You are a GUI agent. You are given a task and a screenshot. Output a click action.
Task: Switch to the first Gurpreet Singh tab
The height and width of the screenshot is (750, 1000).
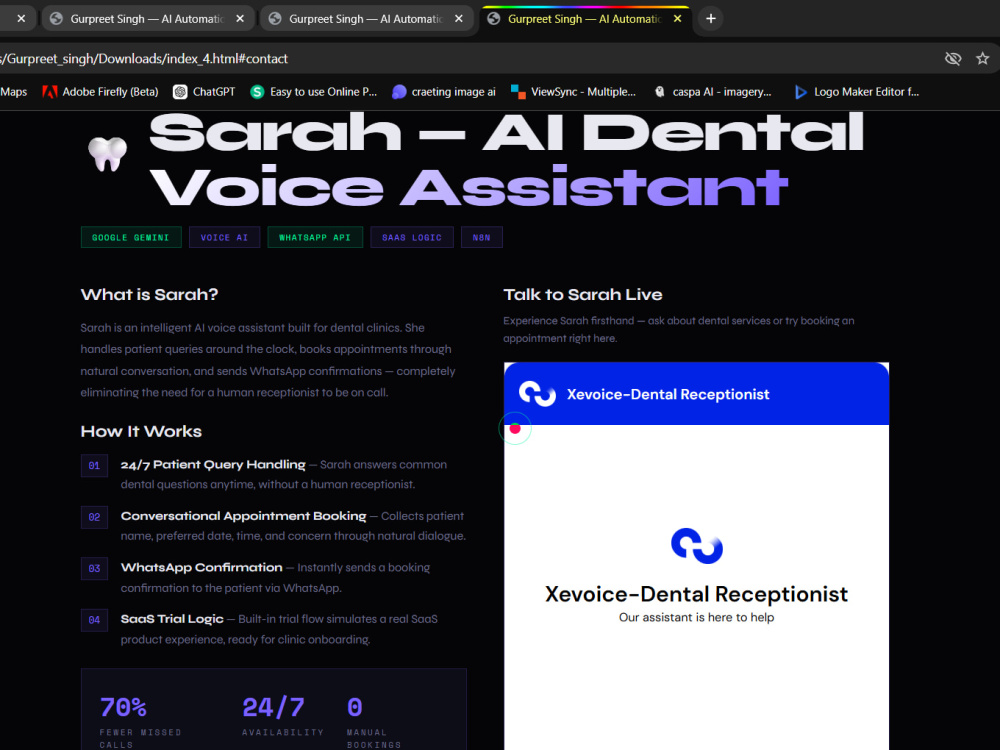coord(148,18)
